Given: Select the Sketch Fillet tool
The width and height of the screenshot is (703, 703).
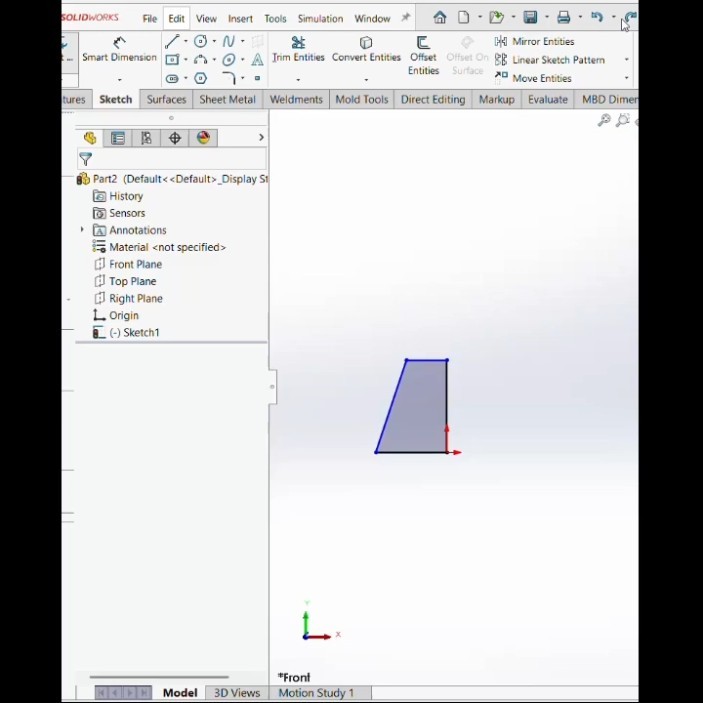Looking at the screenshot, I should click(x=229, y=78).
